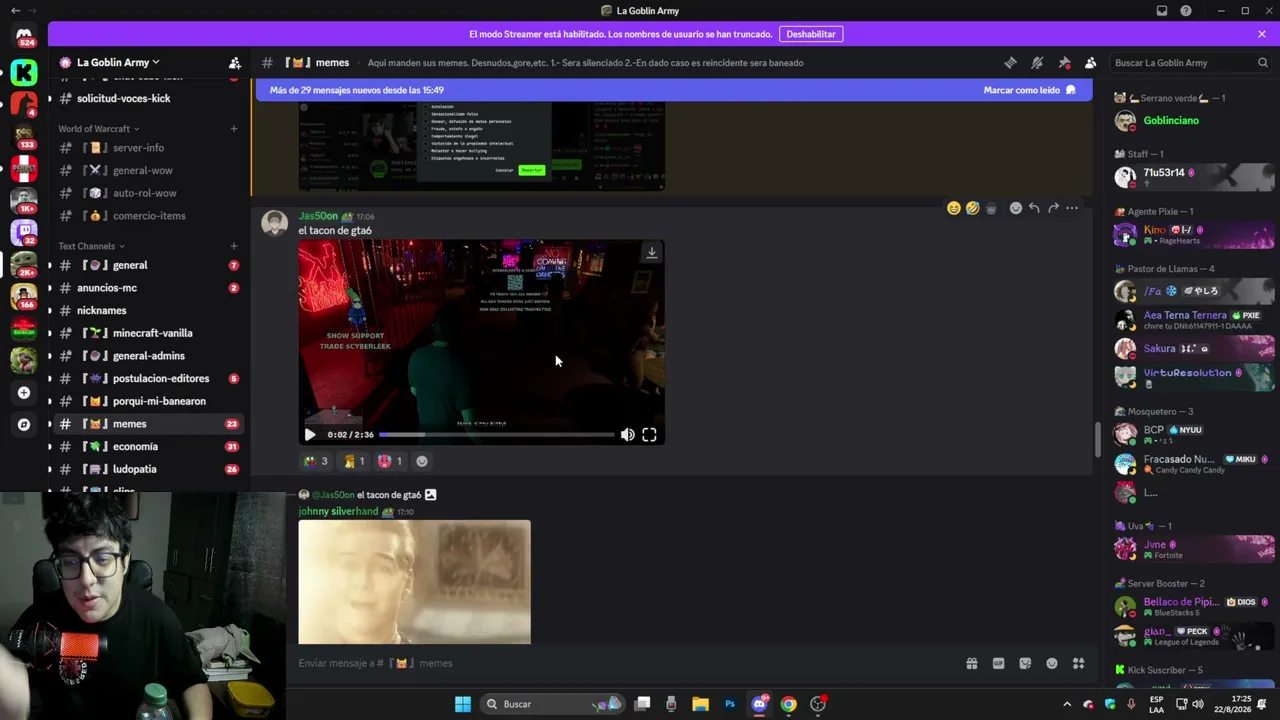Image resolution: width=1280 pixels, height=720 pixels.
Task: Collapse the Text Channels category
Action: 91,246
